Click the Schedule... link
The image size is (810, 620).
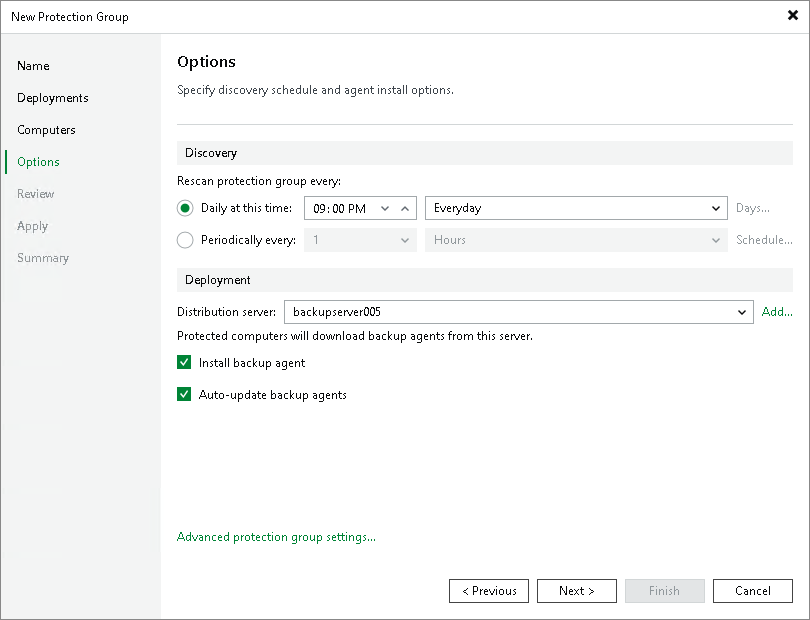(764, 240)
